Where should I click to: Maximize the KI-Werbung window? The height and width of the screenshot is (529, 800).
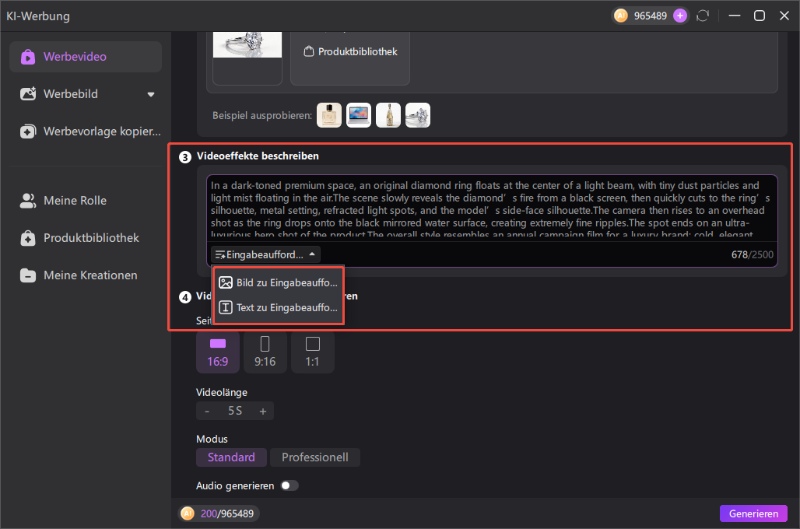759,16
